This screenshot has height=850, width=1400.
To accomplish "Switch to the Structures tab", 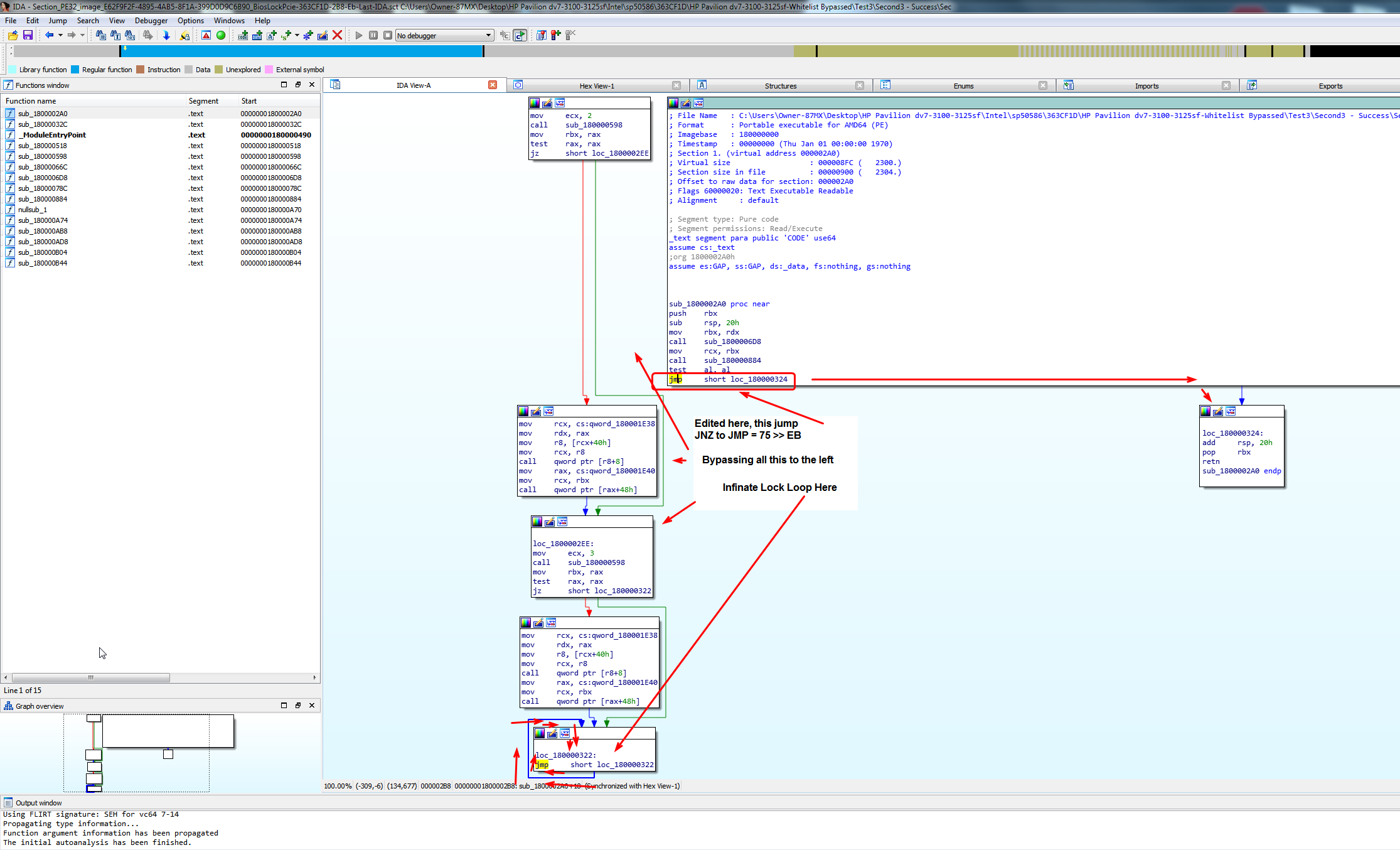I will (781, 86).
